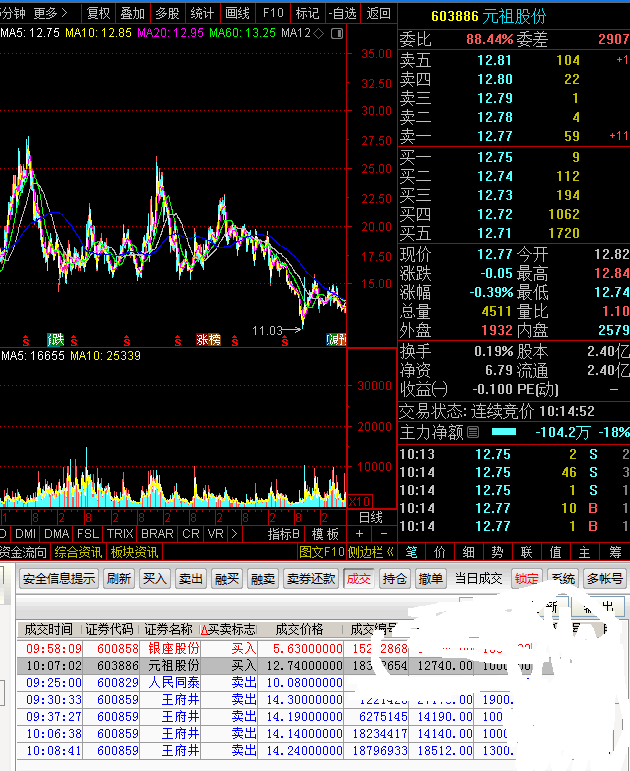Switch to the FSL indicator tab

click(x=88, y=534)
